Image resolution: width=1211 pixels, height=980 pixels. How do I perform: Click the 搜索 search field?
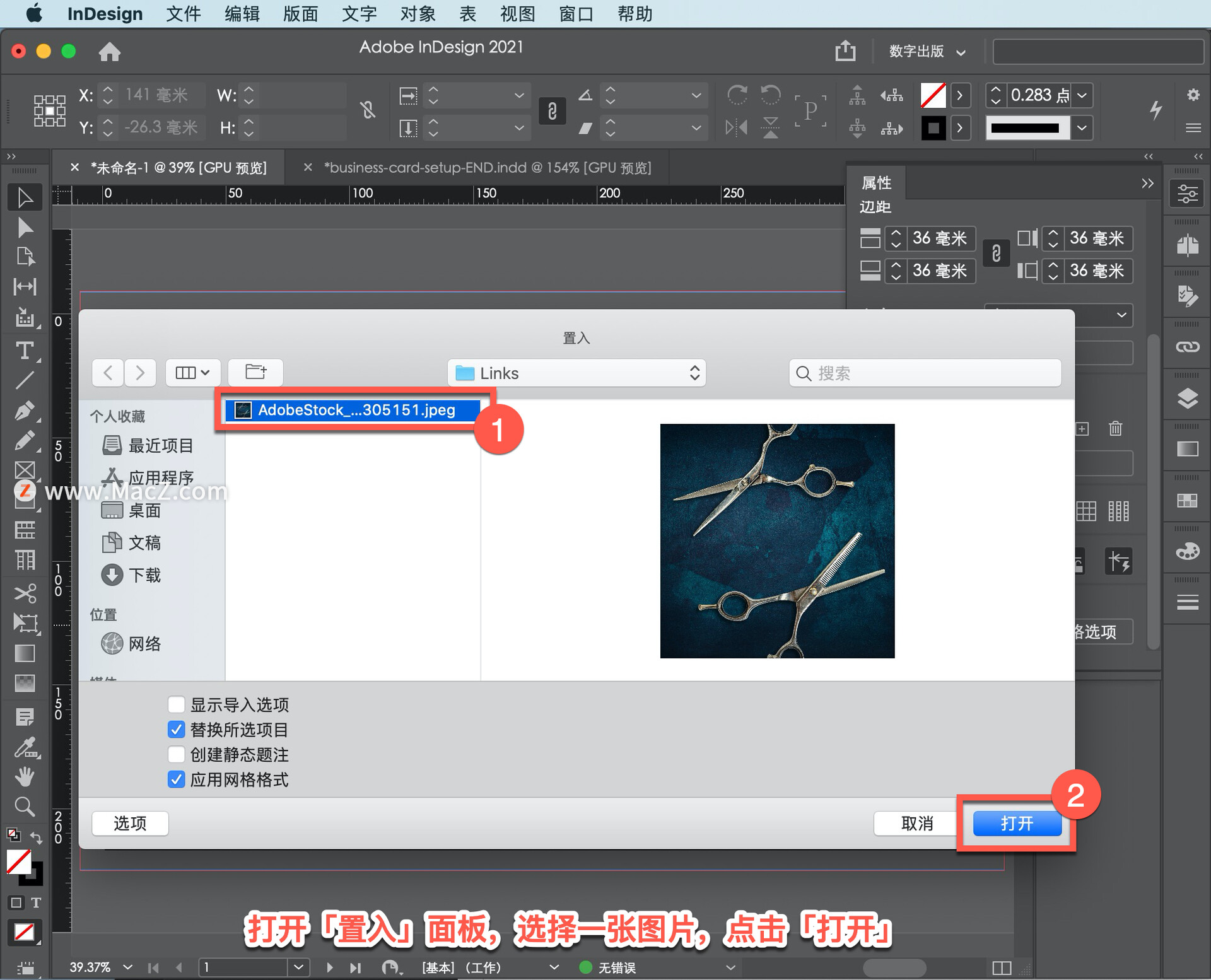coord(925,373)
